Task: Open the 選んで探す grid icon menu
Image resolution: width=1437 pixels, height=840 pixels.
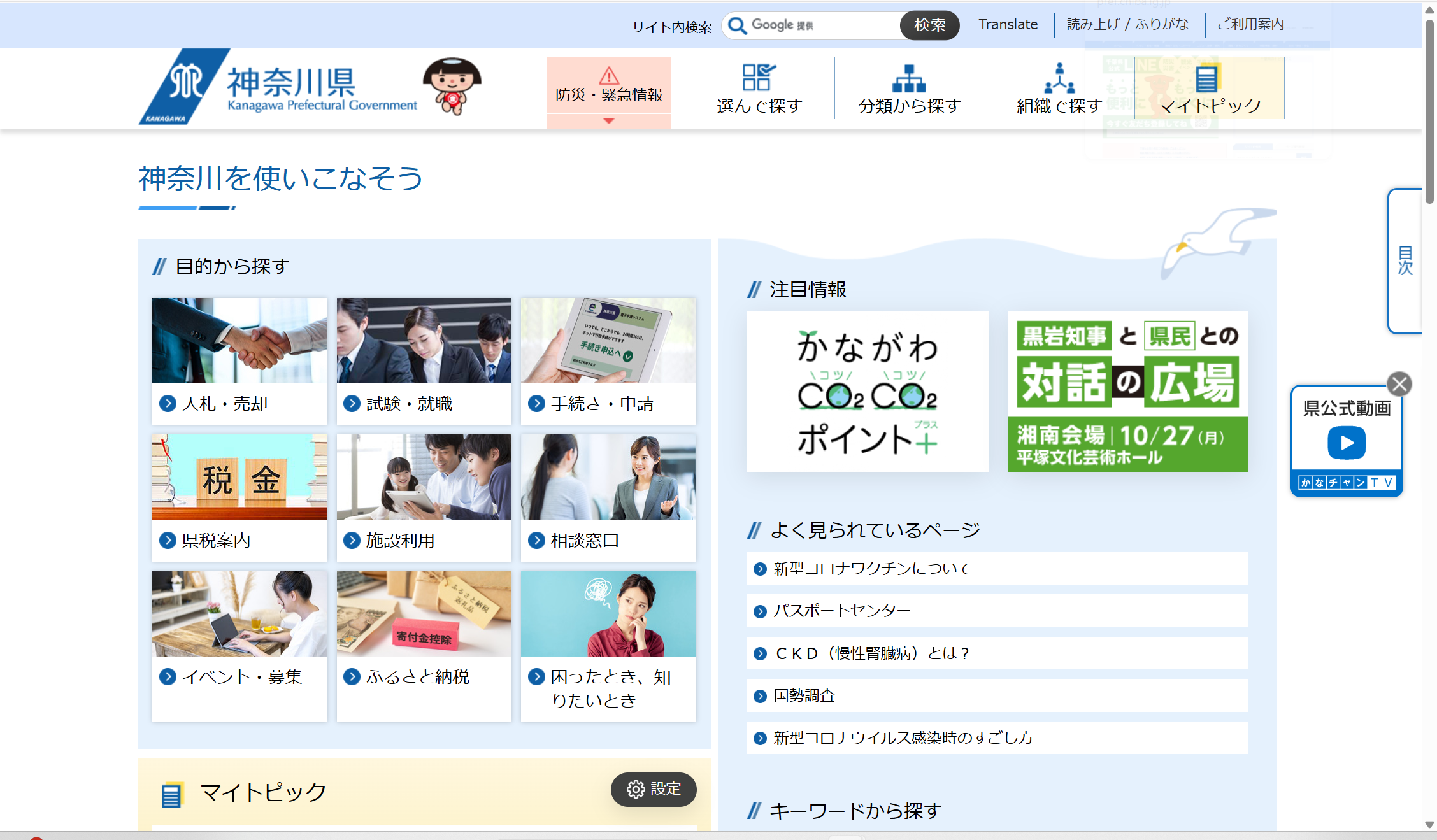Action: point(759,78)
